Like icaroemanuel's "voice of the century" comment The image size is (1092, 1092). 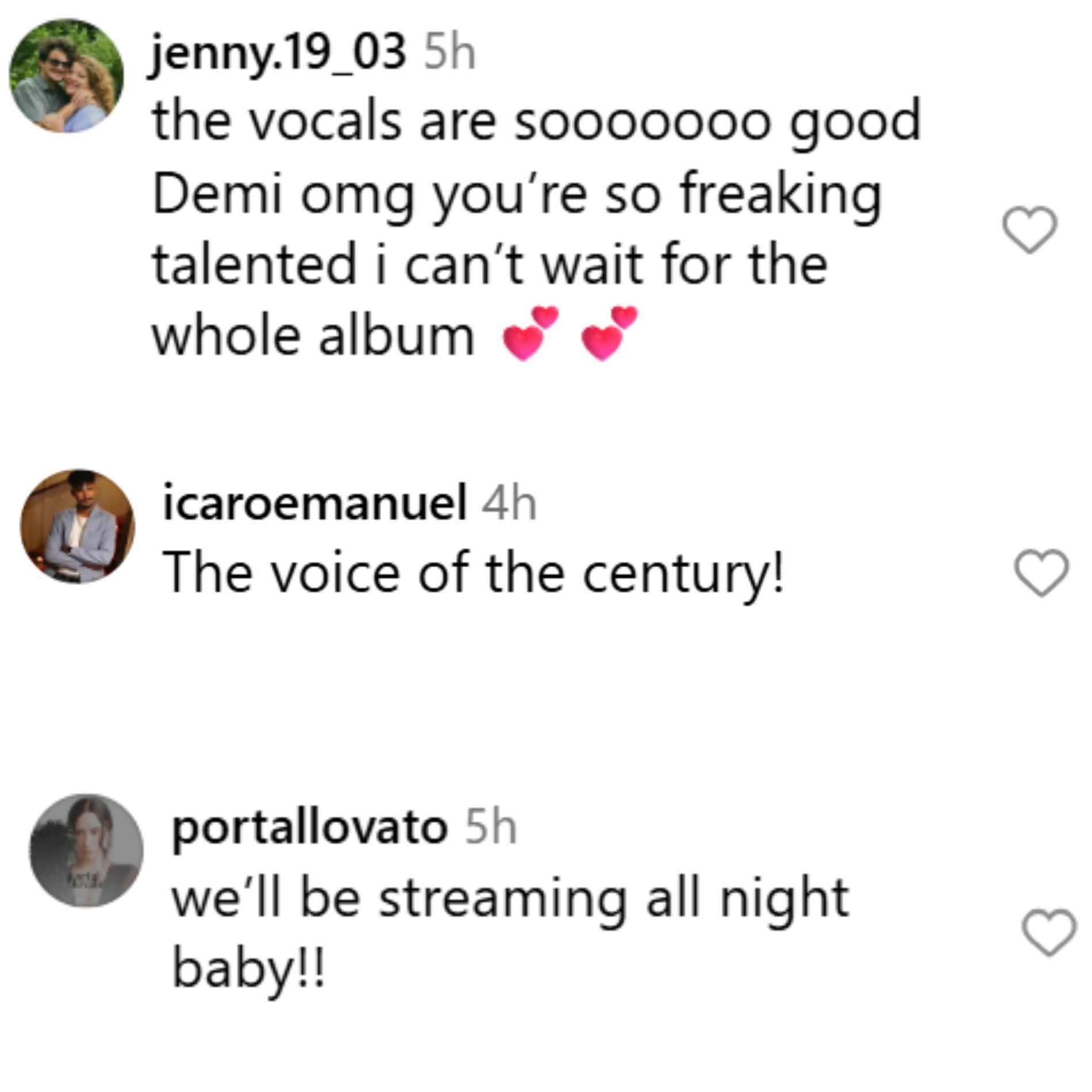pos(1041,572)
